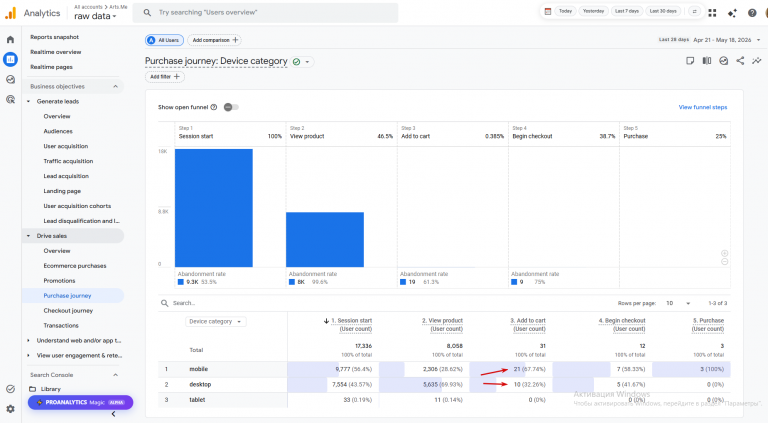Click the help icon beside Show open funnel
This screenshot has width=768, height=423.
(x=214, y=107)
